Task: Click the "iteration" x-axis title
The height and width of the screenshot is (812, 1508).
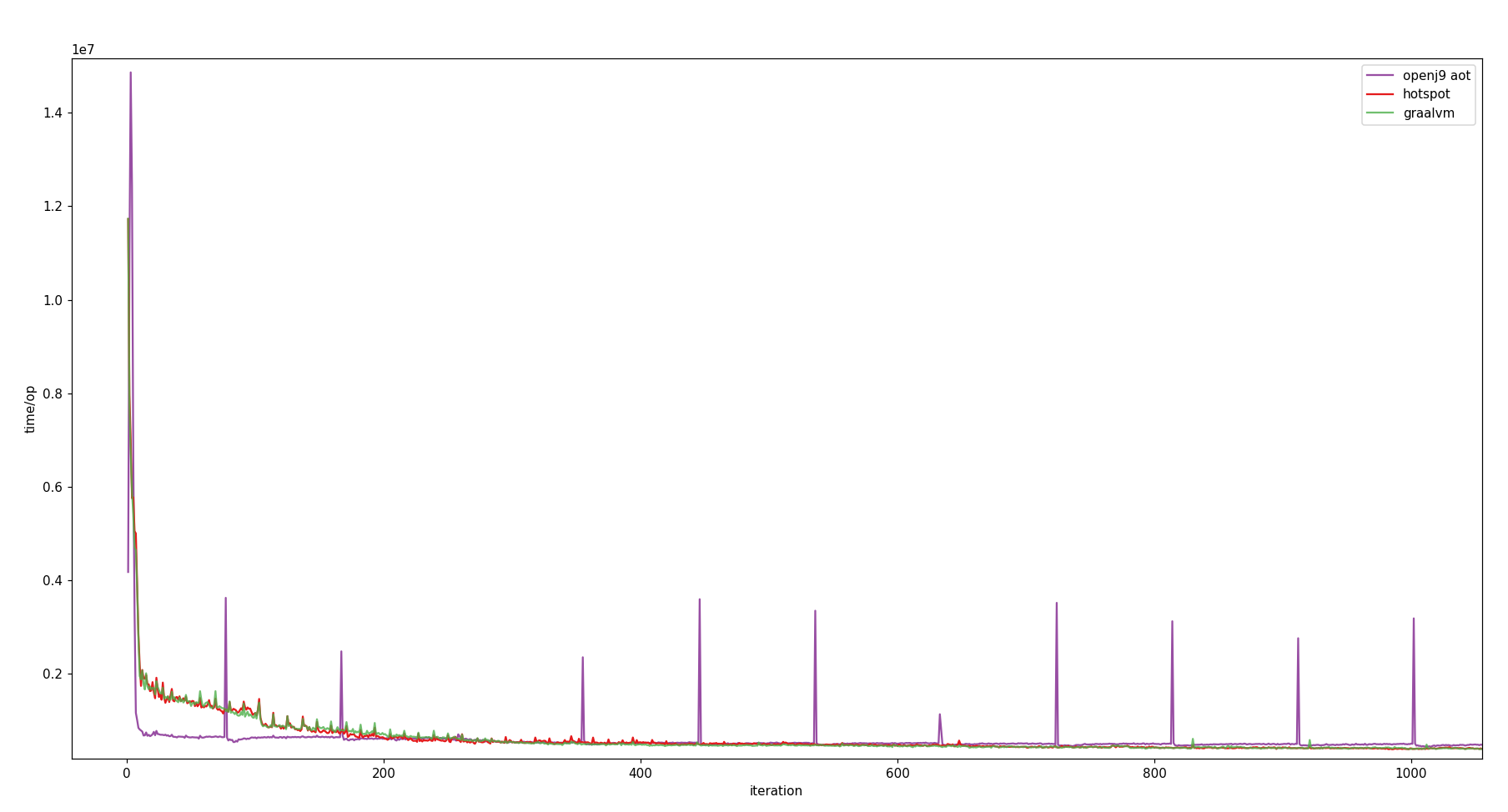Action: tap(776, 791)
